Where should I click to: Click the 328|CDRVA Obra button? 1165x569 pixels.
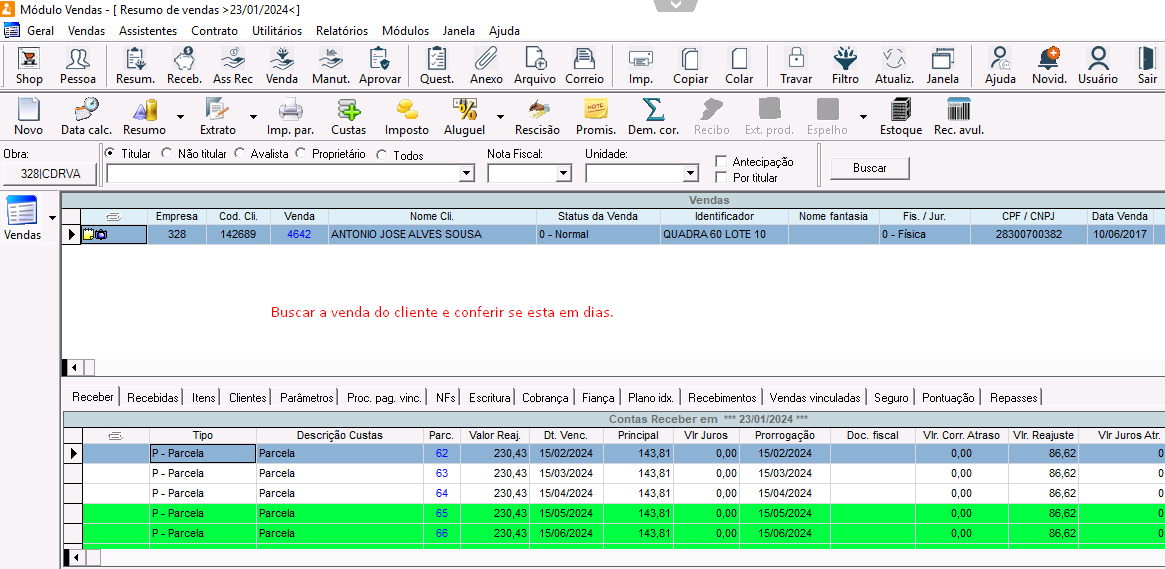[x=49, y=174]
